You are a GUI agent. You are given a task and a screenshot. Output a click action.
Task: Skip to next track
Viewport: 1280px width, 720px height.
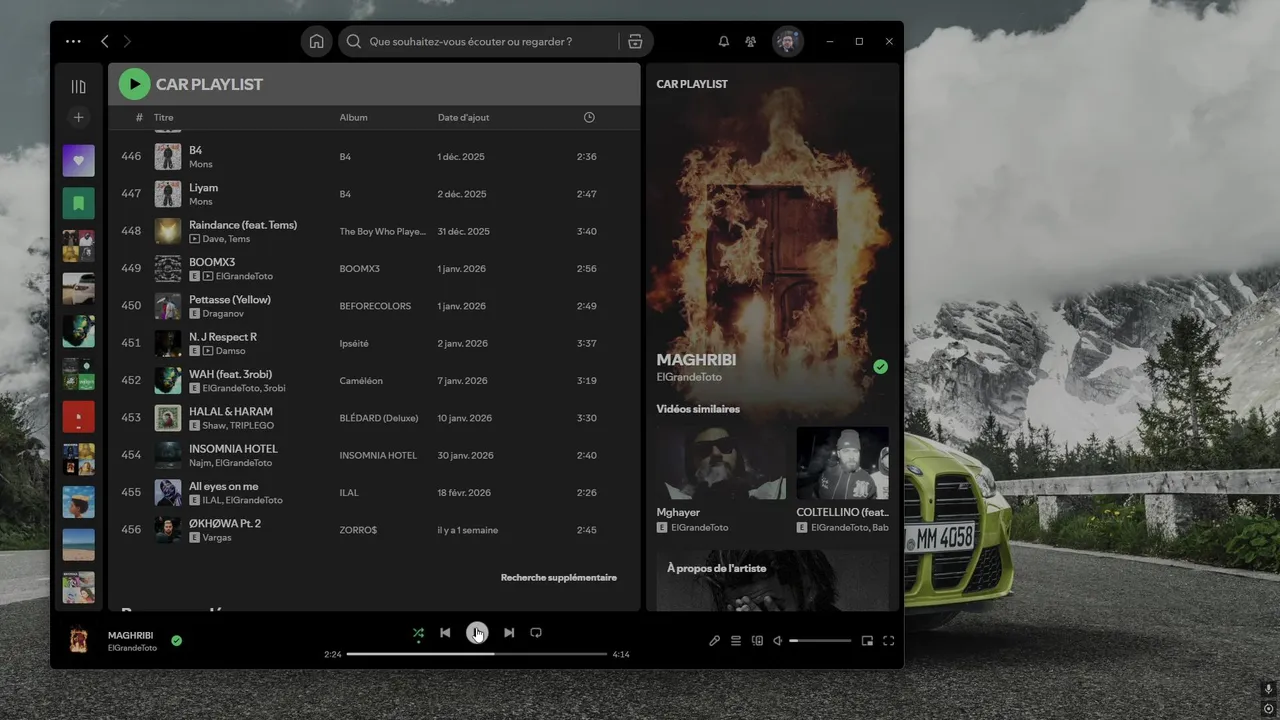pos(509,633)
